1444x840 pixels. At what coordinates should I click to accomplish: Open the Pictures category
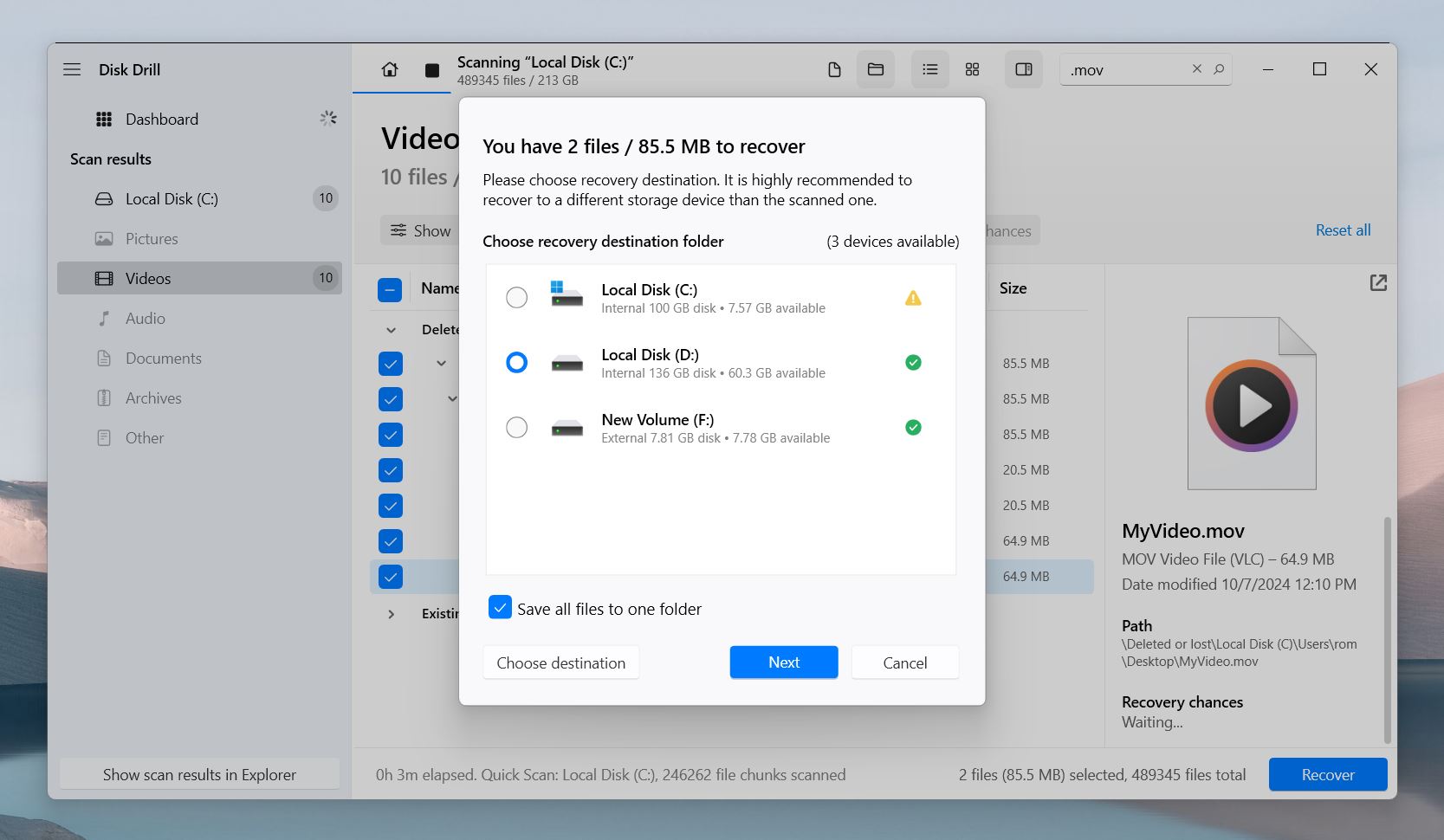[199, 239]
